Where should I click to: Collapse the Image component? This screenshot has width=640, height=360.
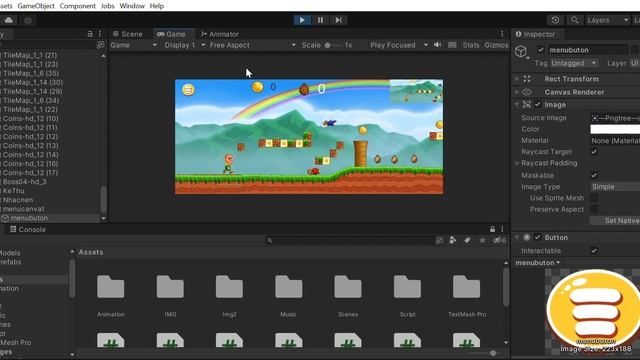point(517,104)
